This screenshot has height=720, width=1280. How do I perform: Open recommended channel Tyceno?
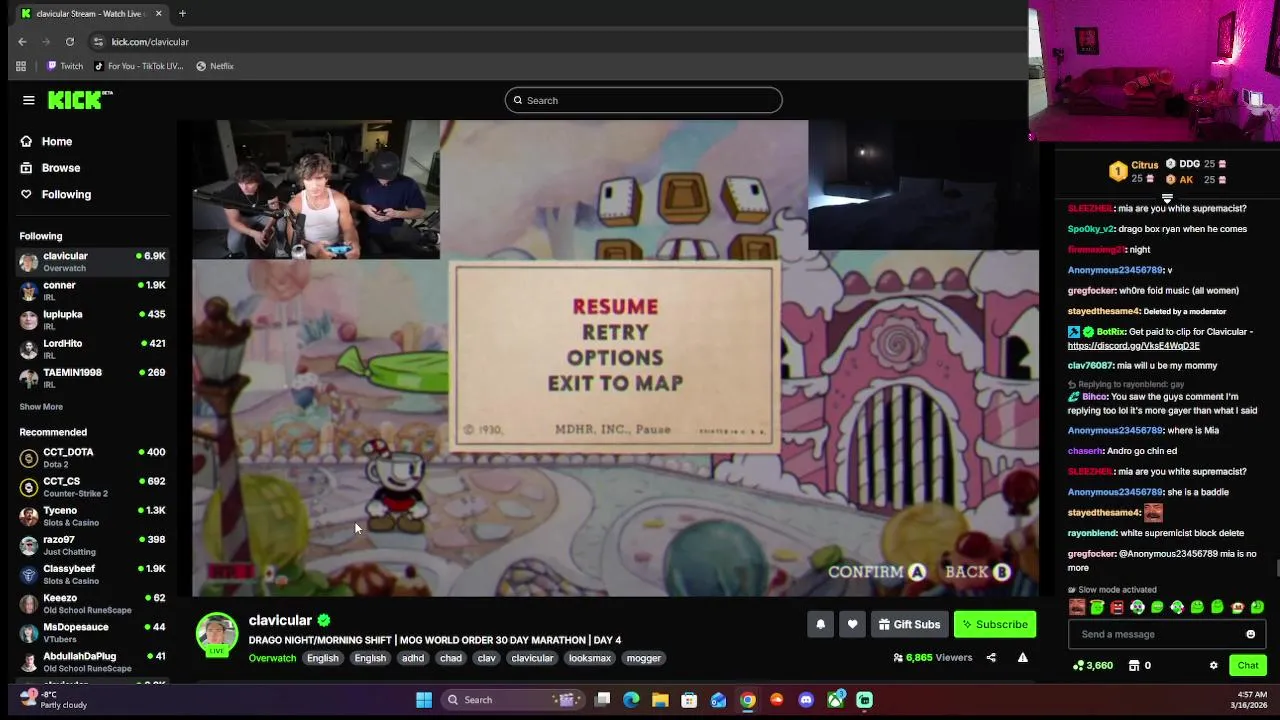pyautogui.click(x=92, y=516)
